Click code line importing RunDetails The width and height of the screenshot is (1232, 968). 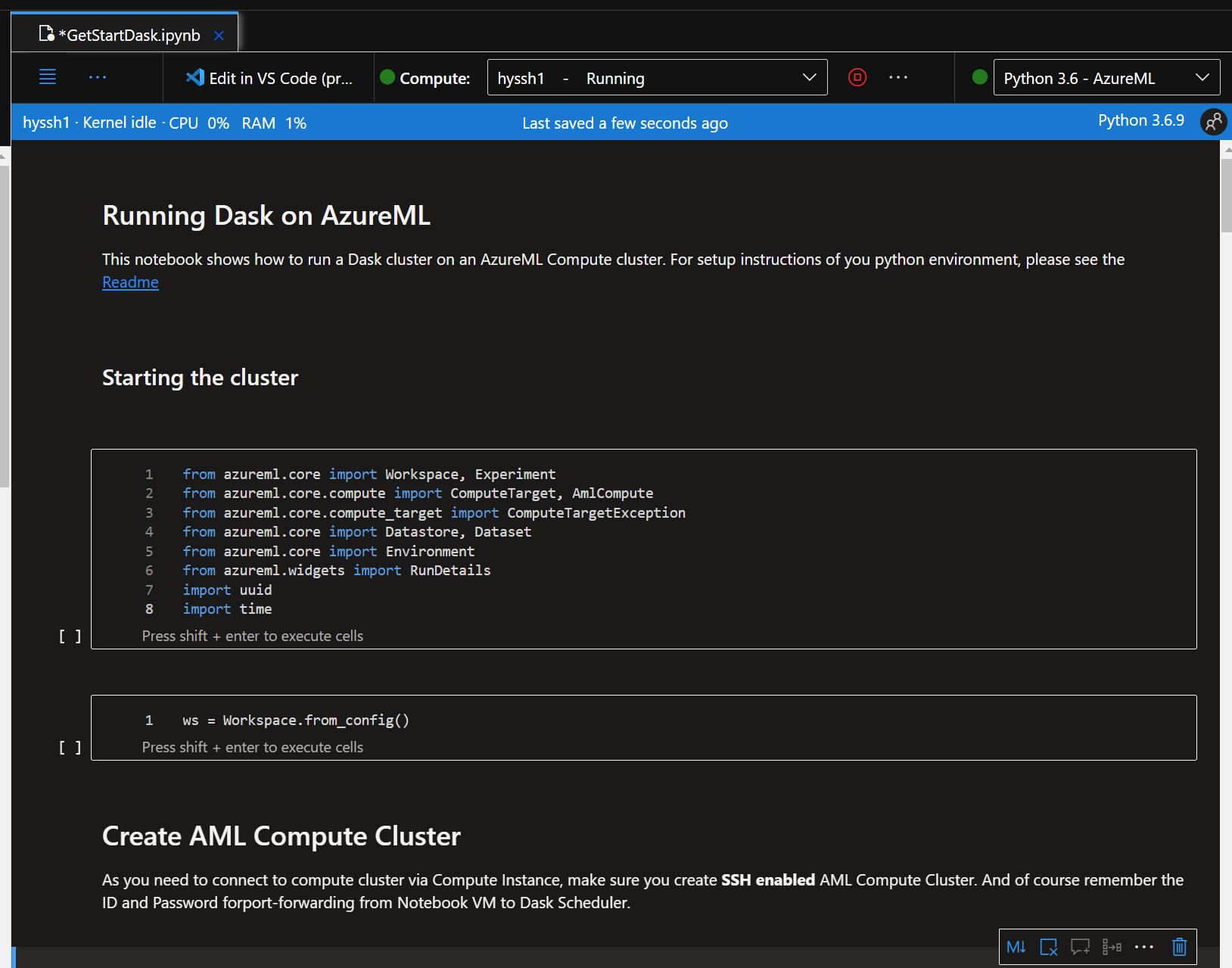coord(337,571)
